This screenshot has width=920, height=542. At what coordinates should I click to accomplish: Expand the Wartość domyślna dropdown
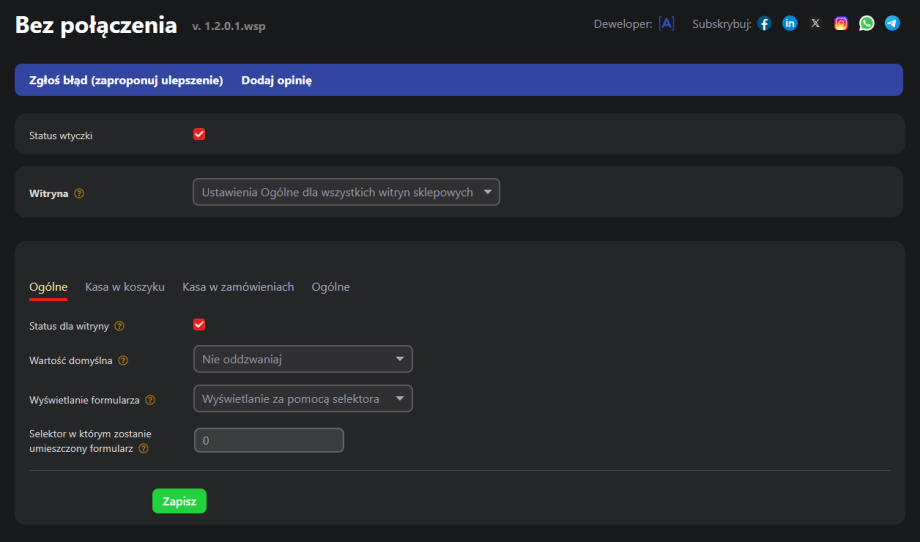point(302,359)
